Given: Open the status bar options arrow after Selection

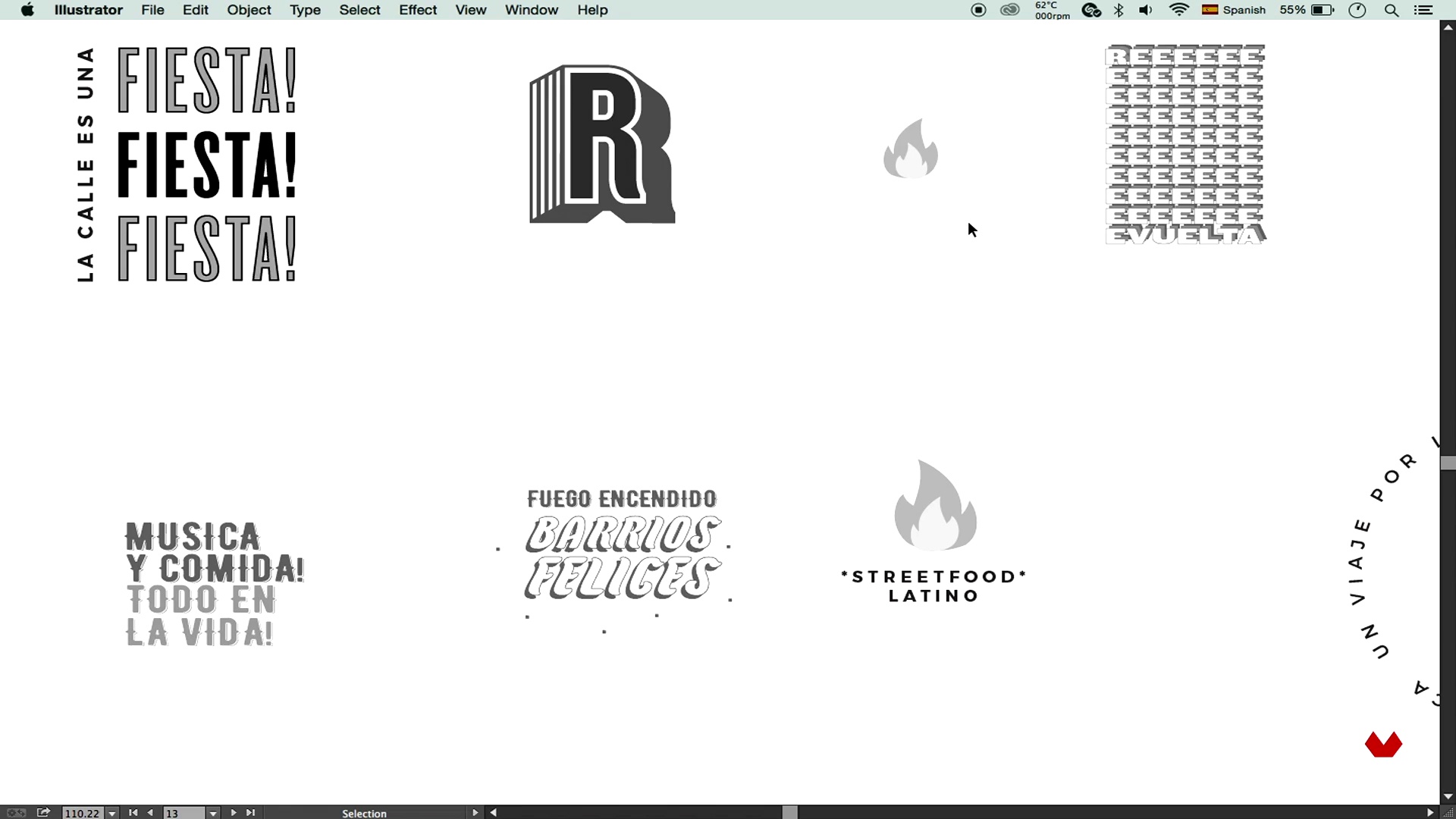Looking at the screenshot, I should (x=475, y=812).
